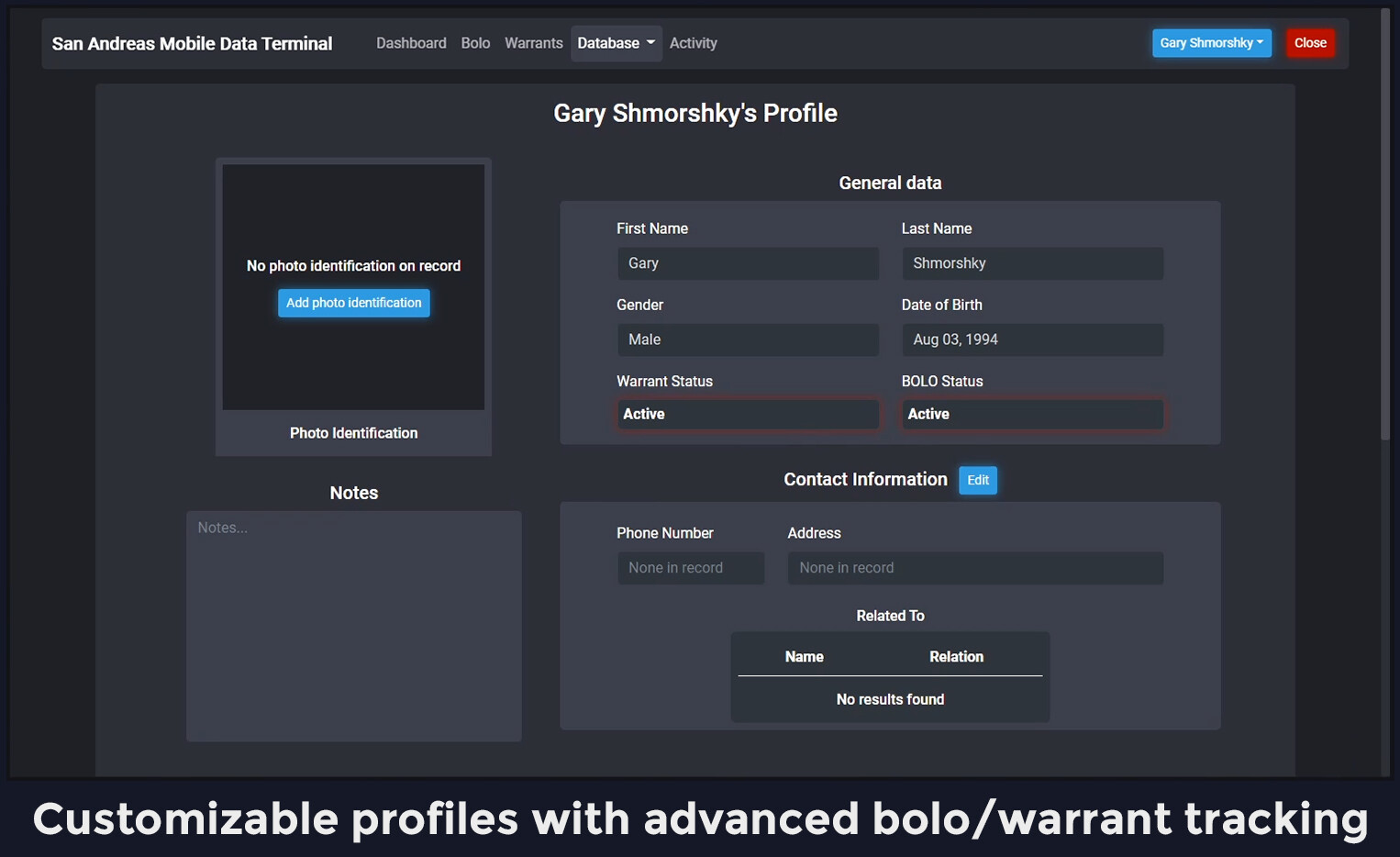Image resolution: width=1400 pixels, height=857 pixels.
Task: Expand the Database dropdown menu
Action: [617, 43]
